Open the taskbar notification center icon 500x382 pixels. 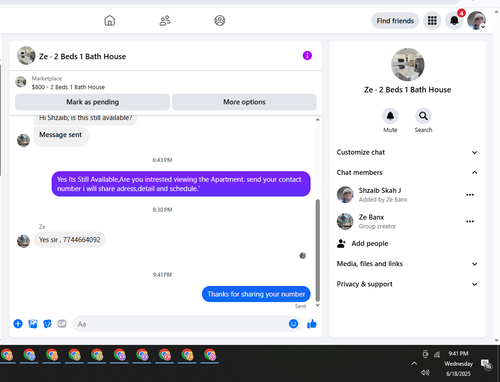tap(486, 364)
